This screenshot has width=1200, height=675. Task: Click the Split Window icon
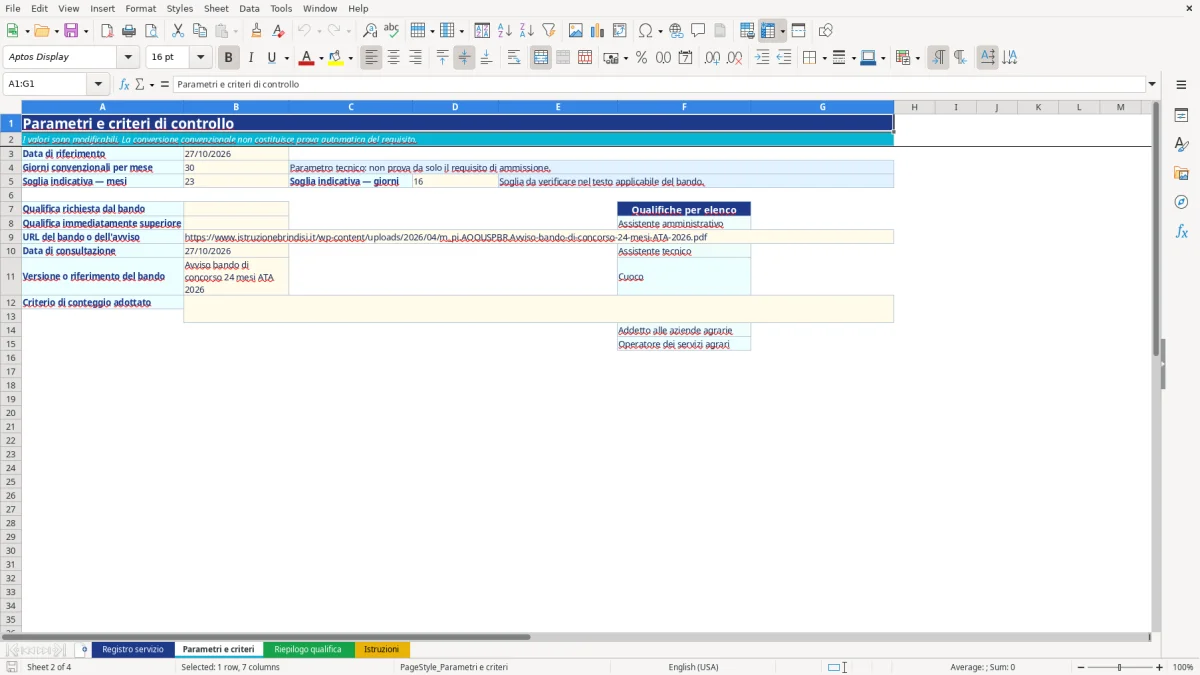click(799, 31)
